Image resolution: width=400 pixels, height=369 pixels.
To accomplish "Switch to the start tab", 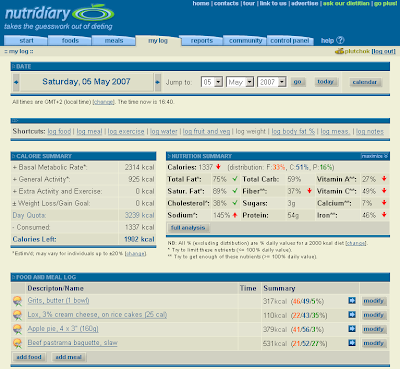I will click(x=26, y=41).
